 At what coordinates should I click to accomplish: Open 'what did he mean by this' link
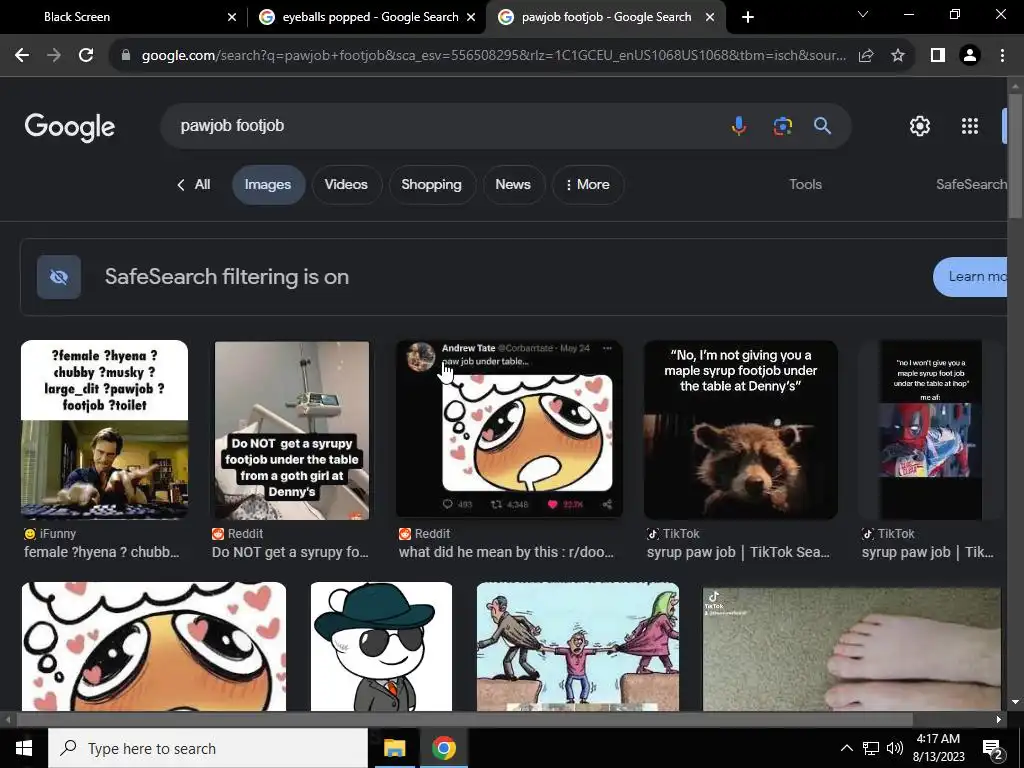(506, 552)
